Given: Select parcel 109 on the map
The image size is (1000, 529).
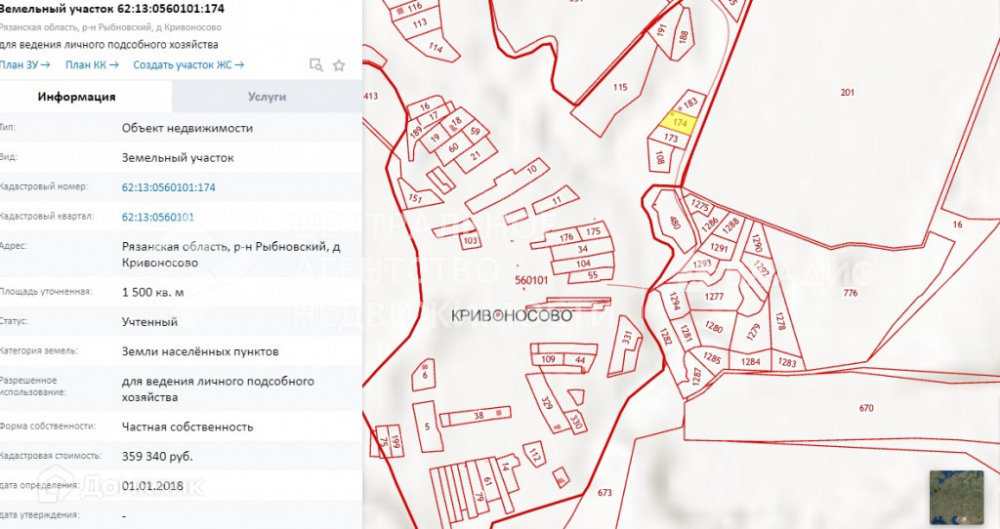Looking at the screenshot, I should point(548,359).
